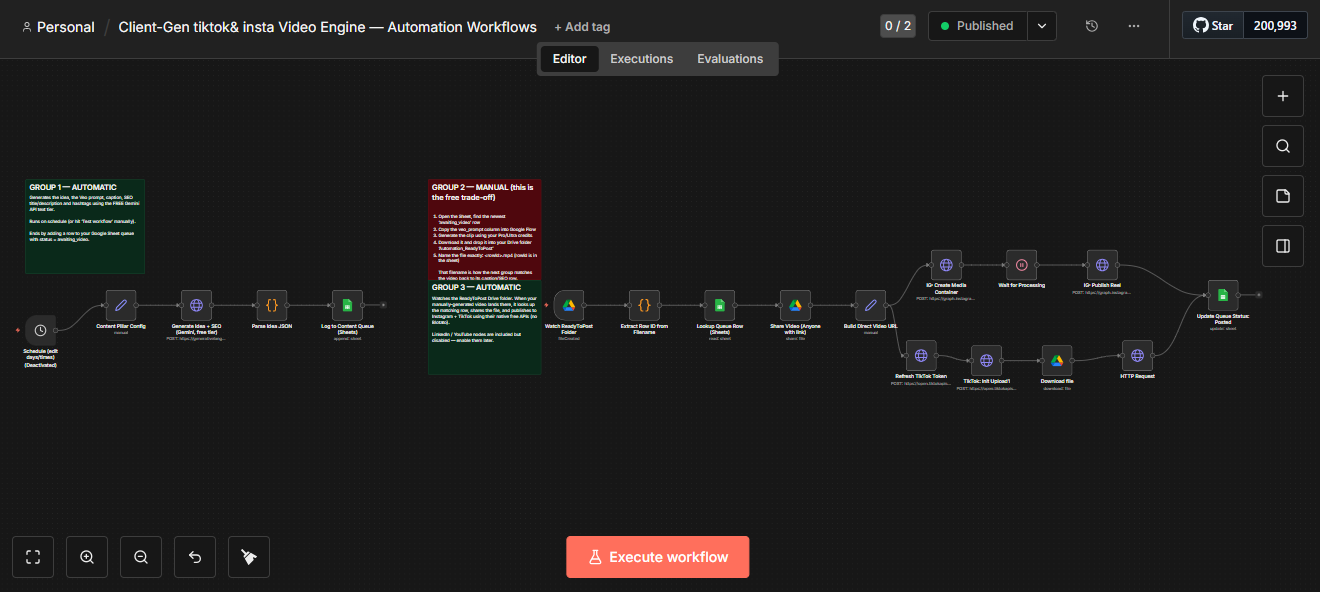Switch to the Executions tab
This screenshot has width=1320, height=592.
pos(642,59)
